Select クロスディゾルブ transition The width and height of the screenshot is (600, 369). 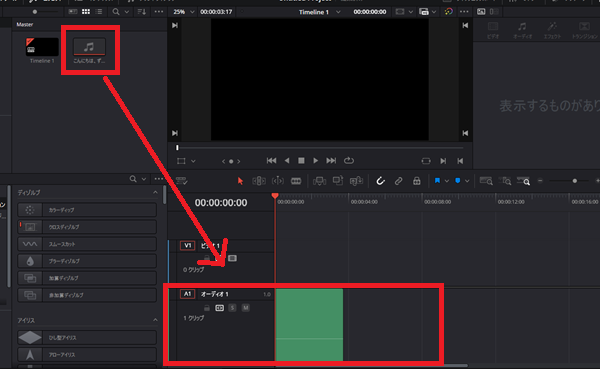(87, 227)
